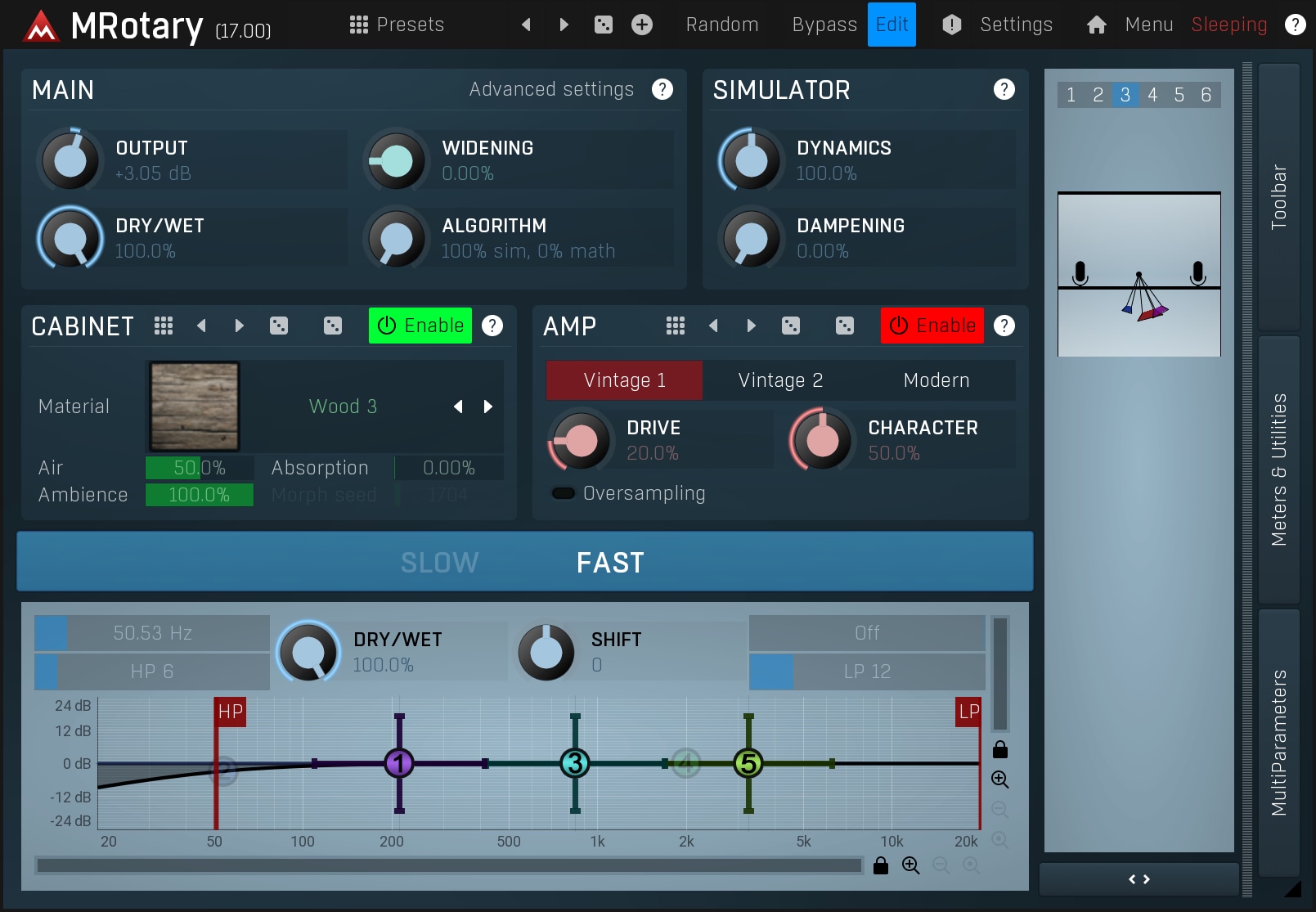Screen dimensions: 1316x912
Task: Open Advanced settings in Main panel
Action: coord(551,89)
